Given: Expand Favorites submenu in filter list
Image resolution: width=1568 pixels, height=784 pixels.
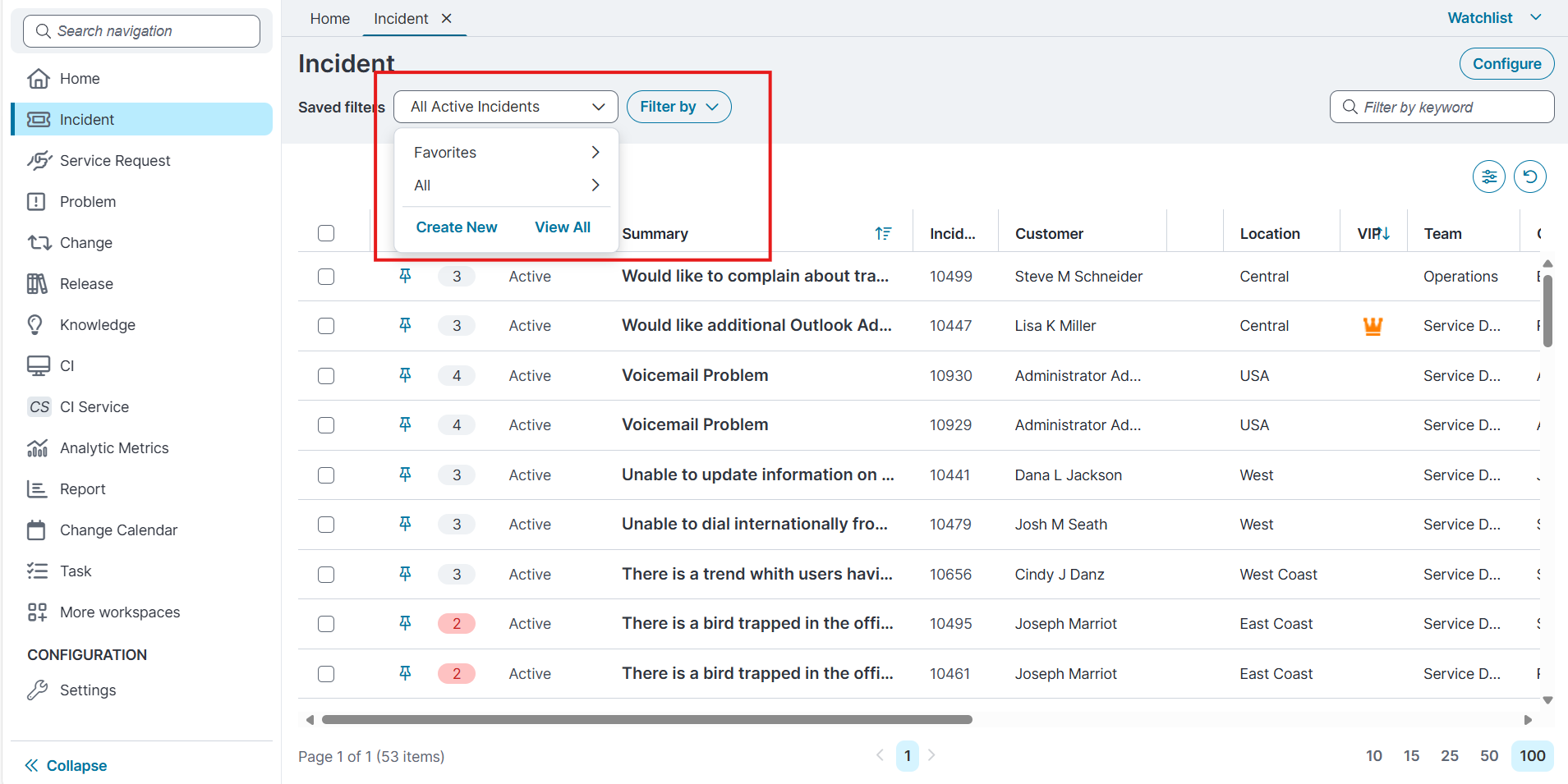Looking at the screenshot, I should 506,153.
